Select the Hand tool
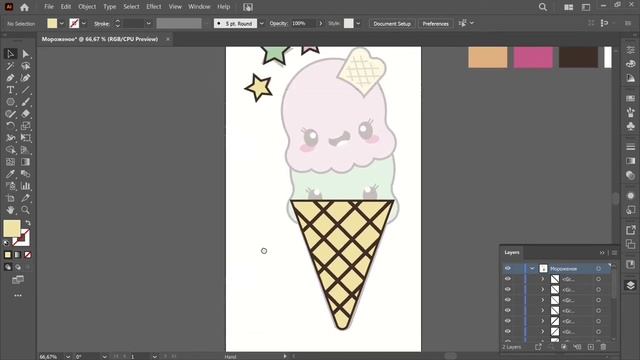 click(11, 210)
